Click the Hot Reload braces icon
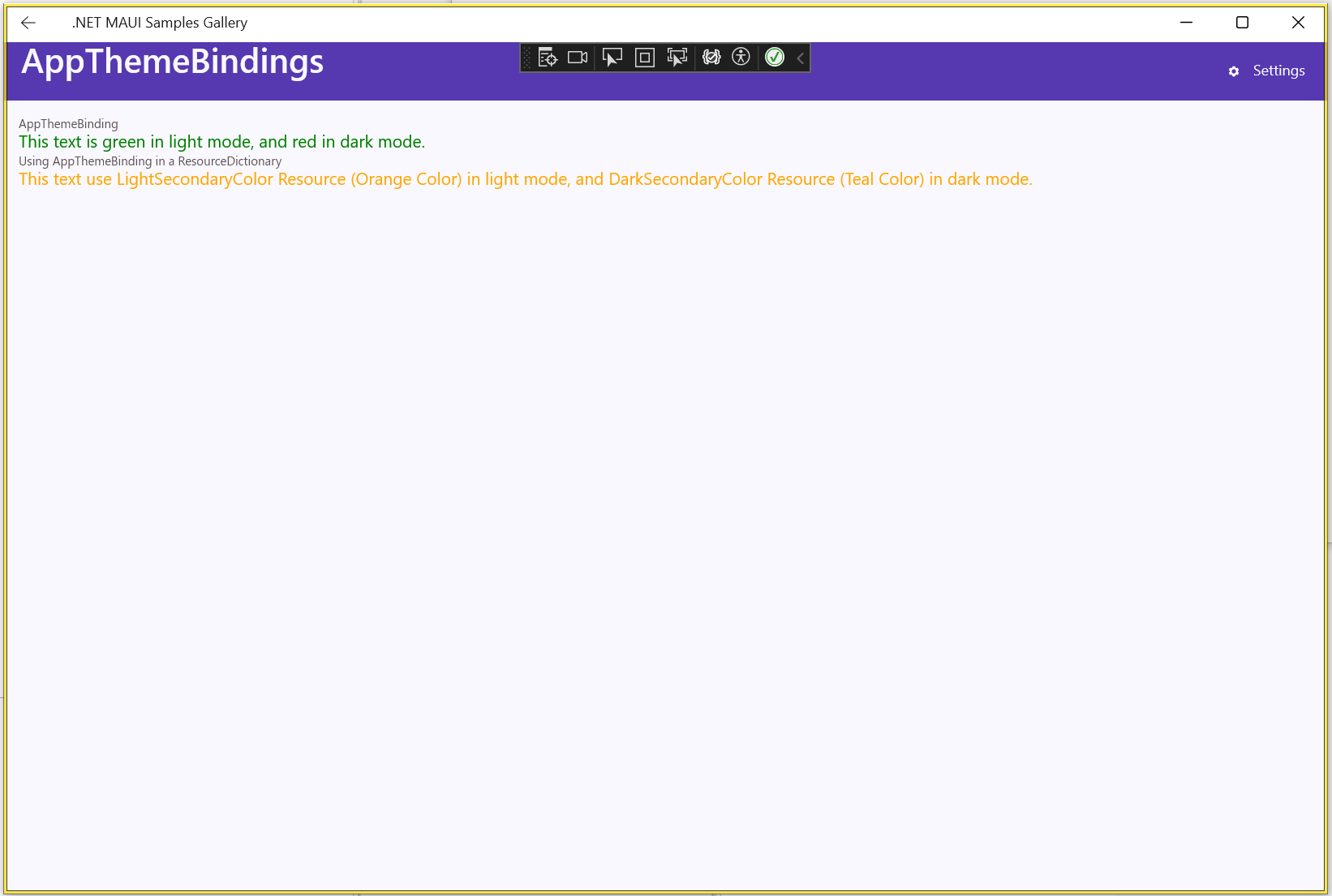Screen dimensions: 1332x896 [x=711, y=58]
